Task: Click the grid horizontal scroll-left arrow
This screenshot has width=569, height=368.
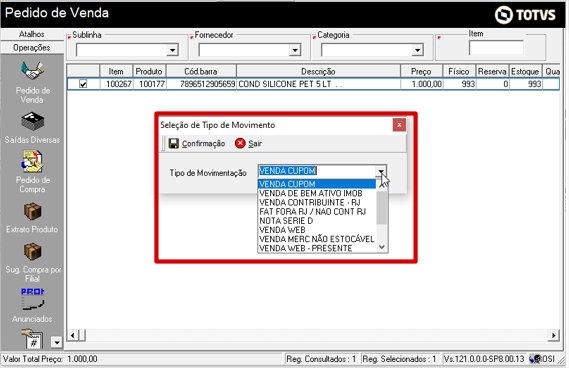Action: [x=72, y=335]
